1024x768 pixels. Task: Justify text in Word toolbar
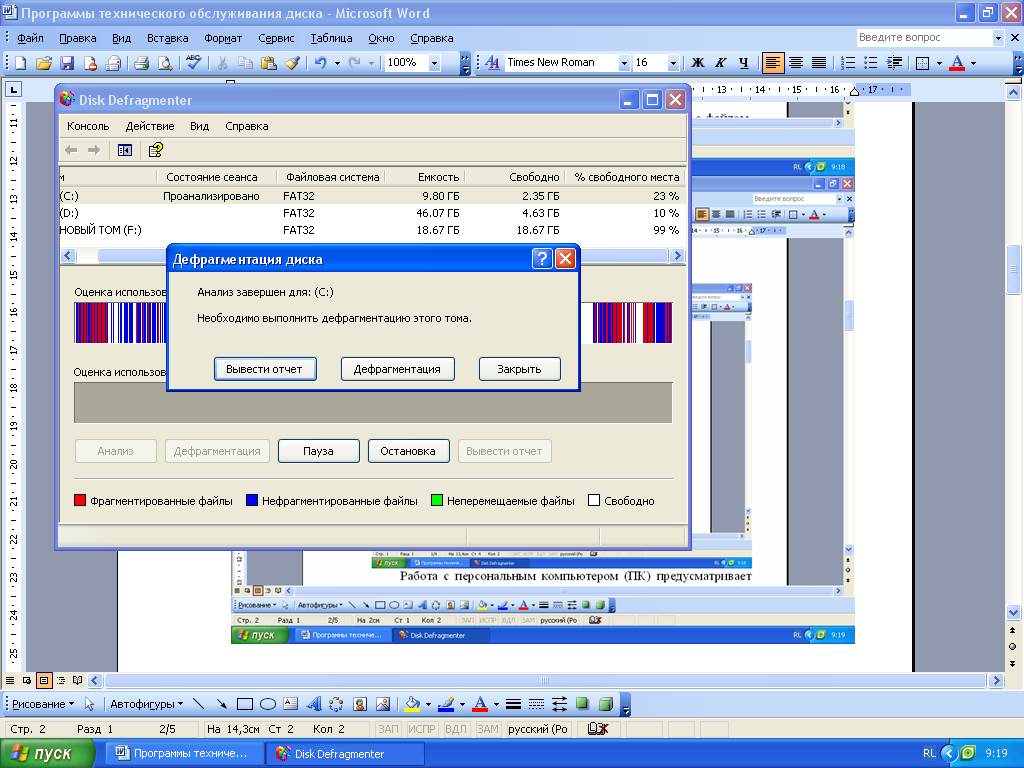[818, 63]
